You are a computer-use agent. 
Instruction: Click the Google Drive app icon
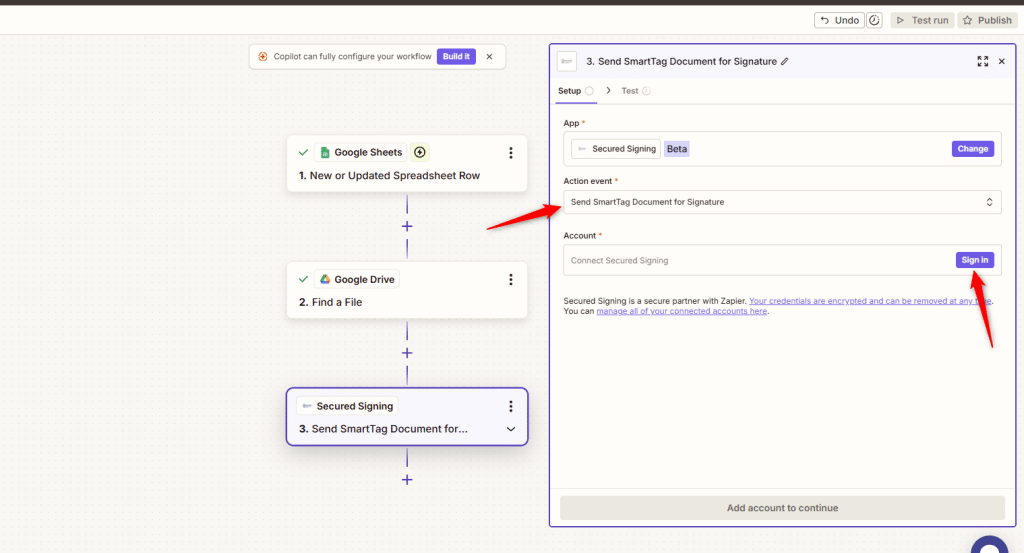(325, 279)
